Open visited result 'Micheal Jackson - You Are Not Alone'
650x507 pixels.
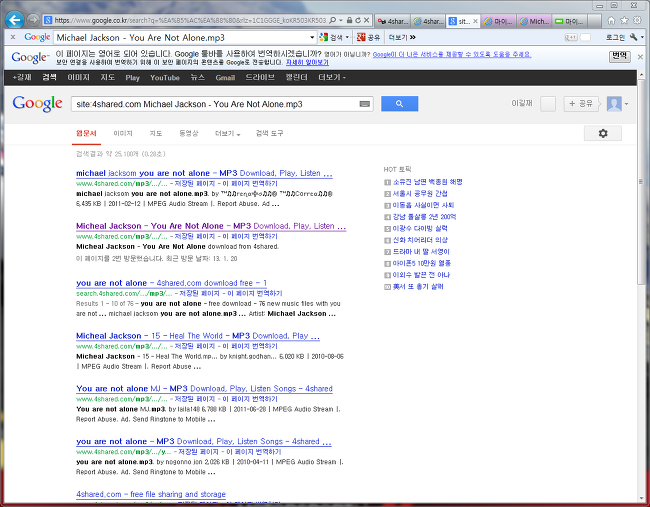pos(211,226)
